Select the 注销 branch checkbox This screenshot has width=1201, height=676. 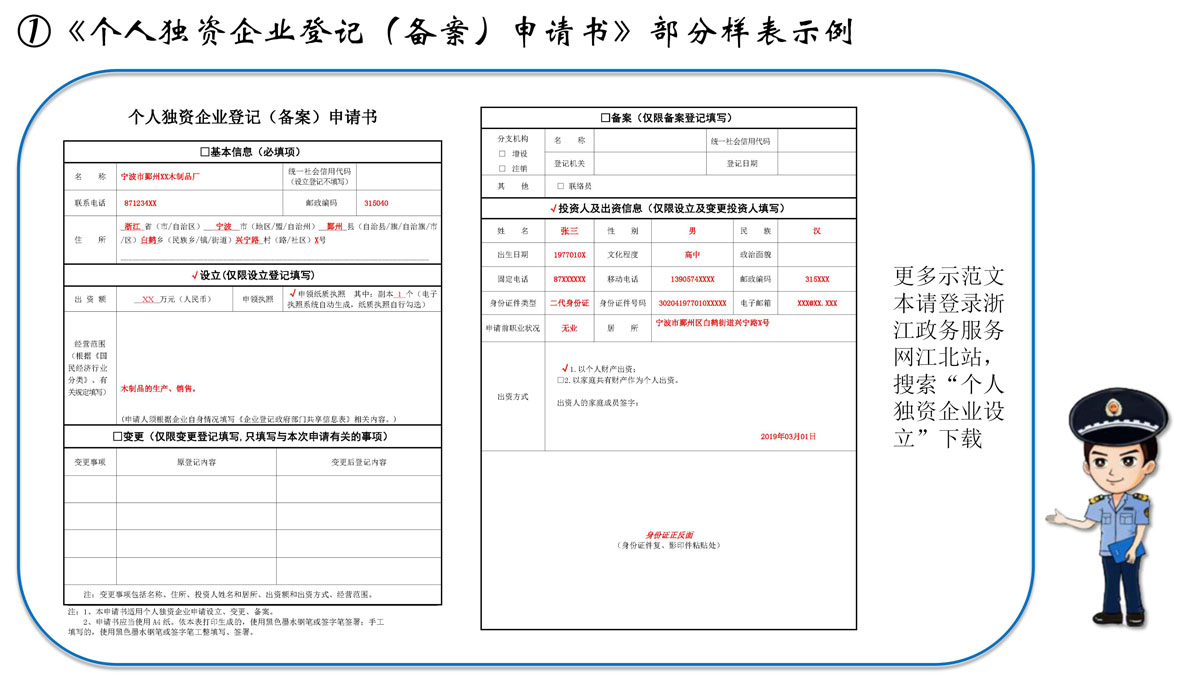(x=502, y=169)
